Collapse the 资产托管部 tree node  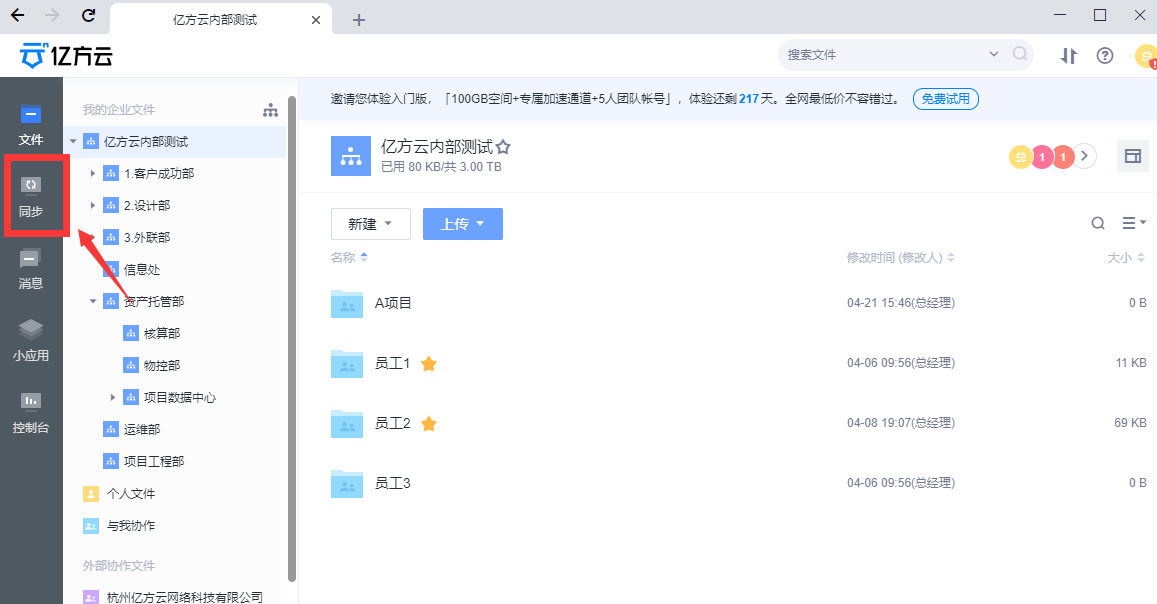pos(93,301)
